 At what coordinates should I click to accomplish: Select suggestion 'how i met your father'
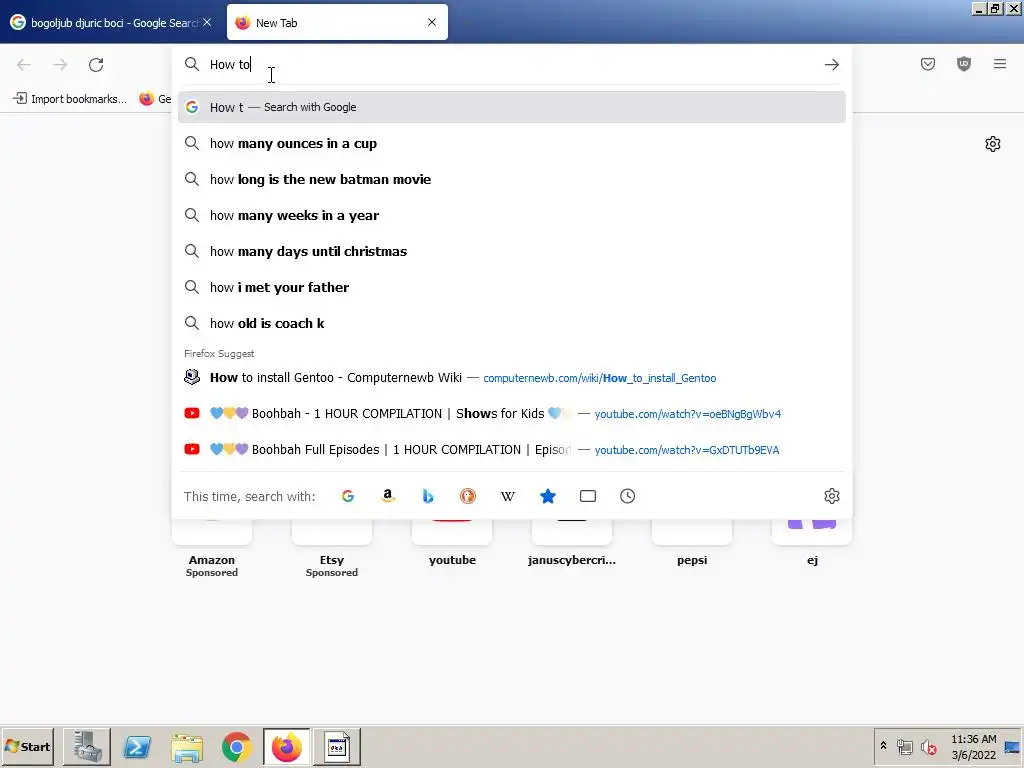[511, 287]
